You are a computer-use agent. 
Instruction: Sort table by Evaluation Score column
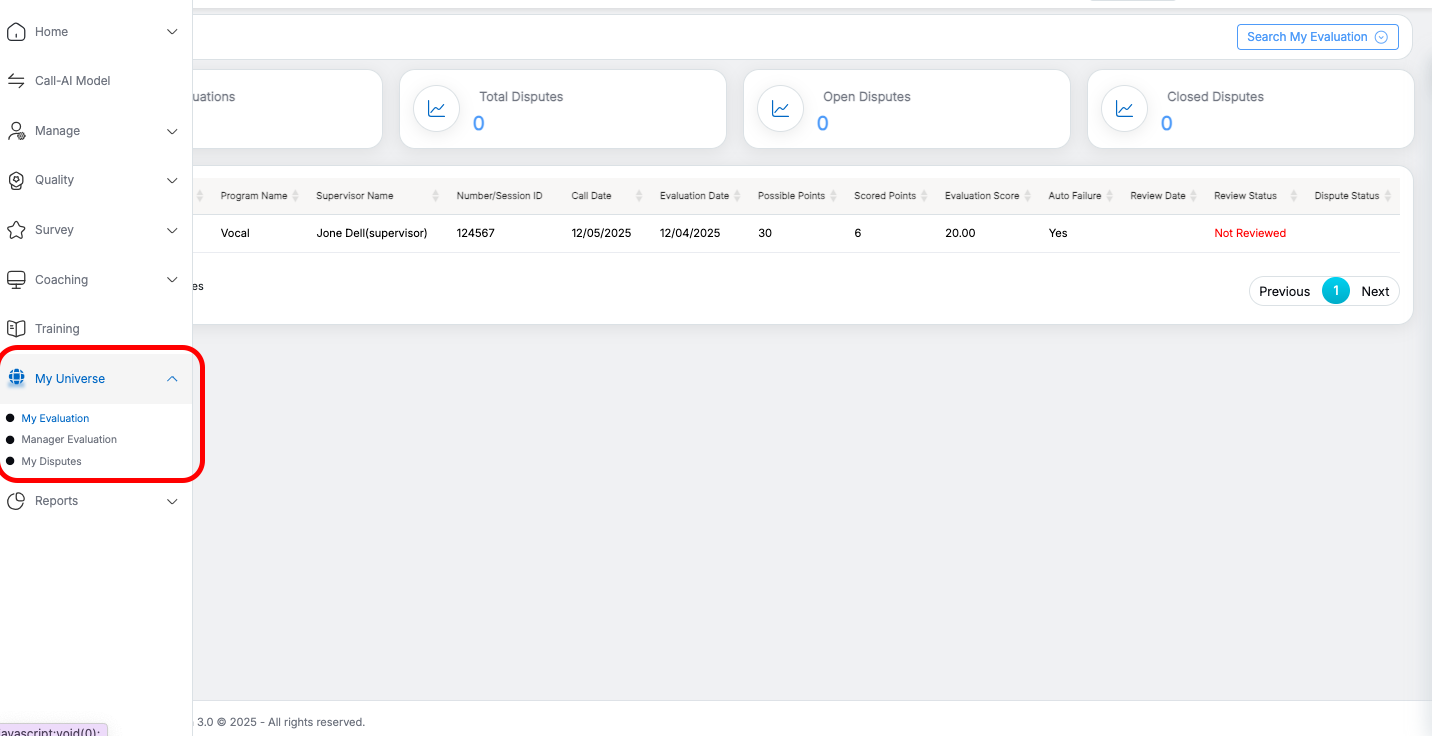click(x=982, y=196)
